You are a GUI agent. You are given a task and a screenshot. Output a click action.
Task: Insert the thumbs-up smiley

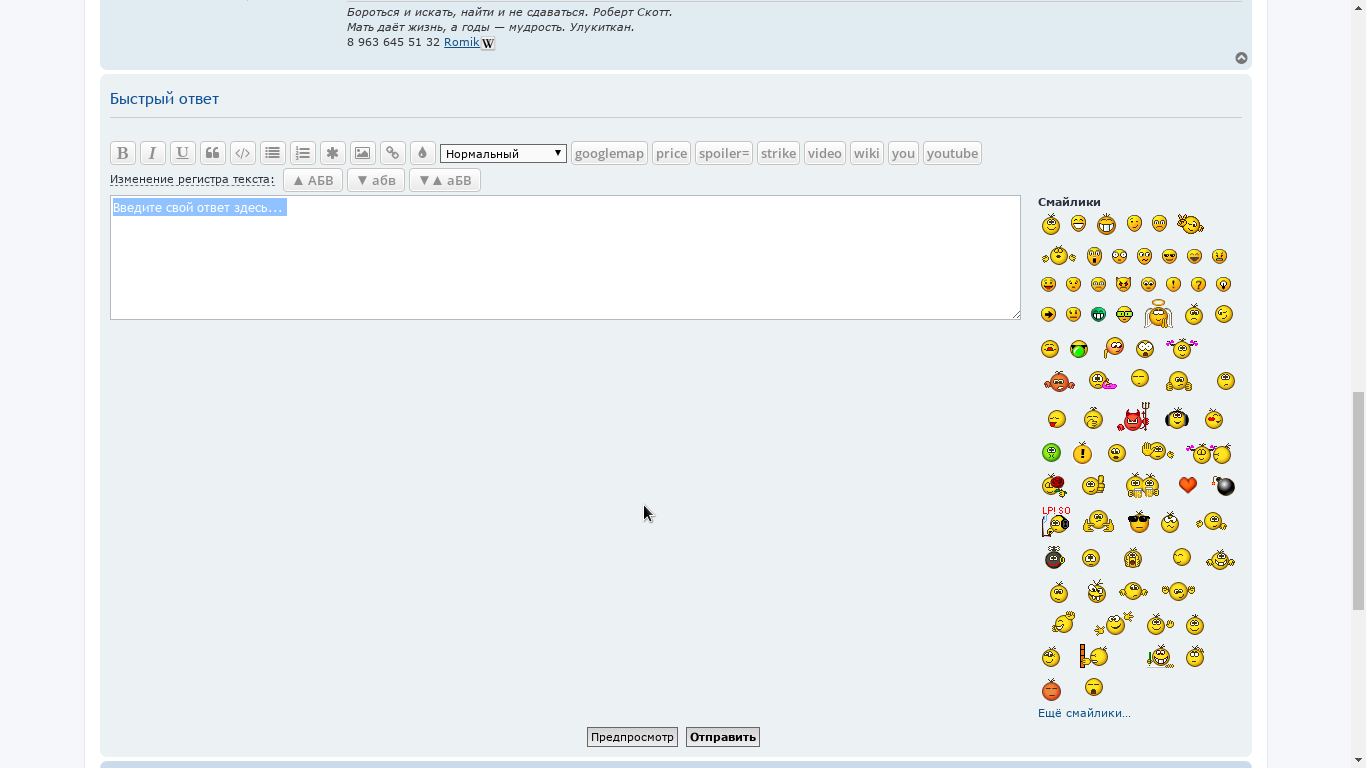(1094, 485)
